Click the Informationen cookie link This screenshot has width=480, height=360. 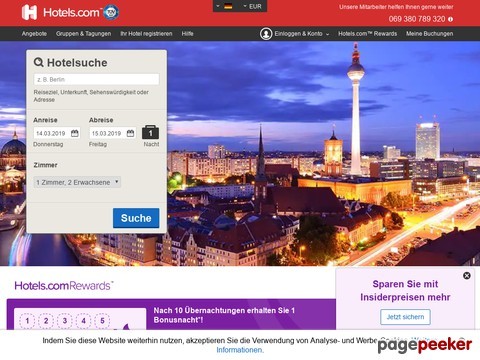240,350
